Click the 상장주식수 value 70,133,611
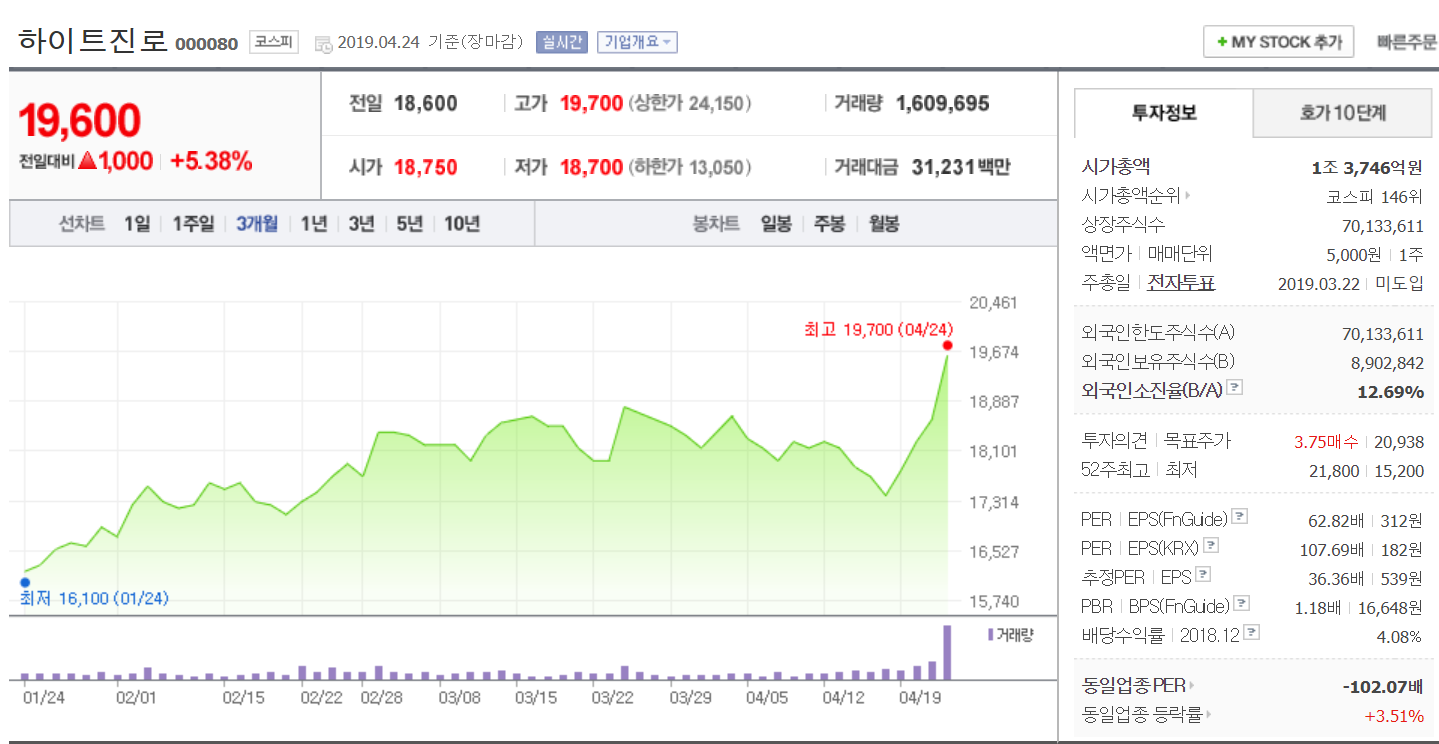 coord(1383,225)
